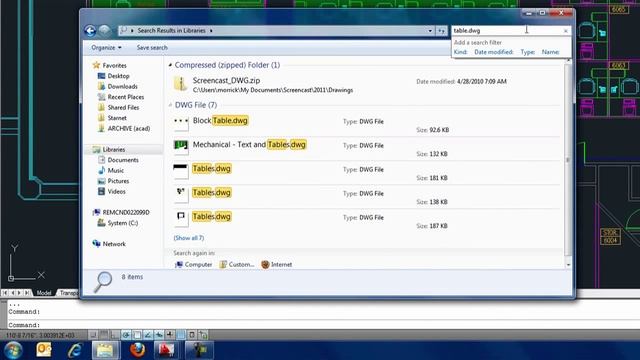Click the results list vertical scrollbar
Viewport: 640px width, 360px height.
click(568, 159)
